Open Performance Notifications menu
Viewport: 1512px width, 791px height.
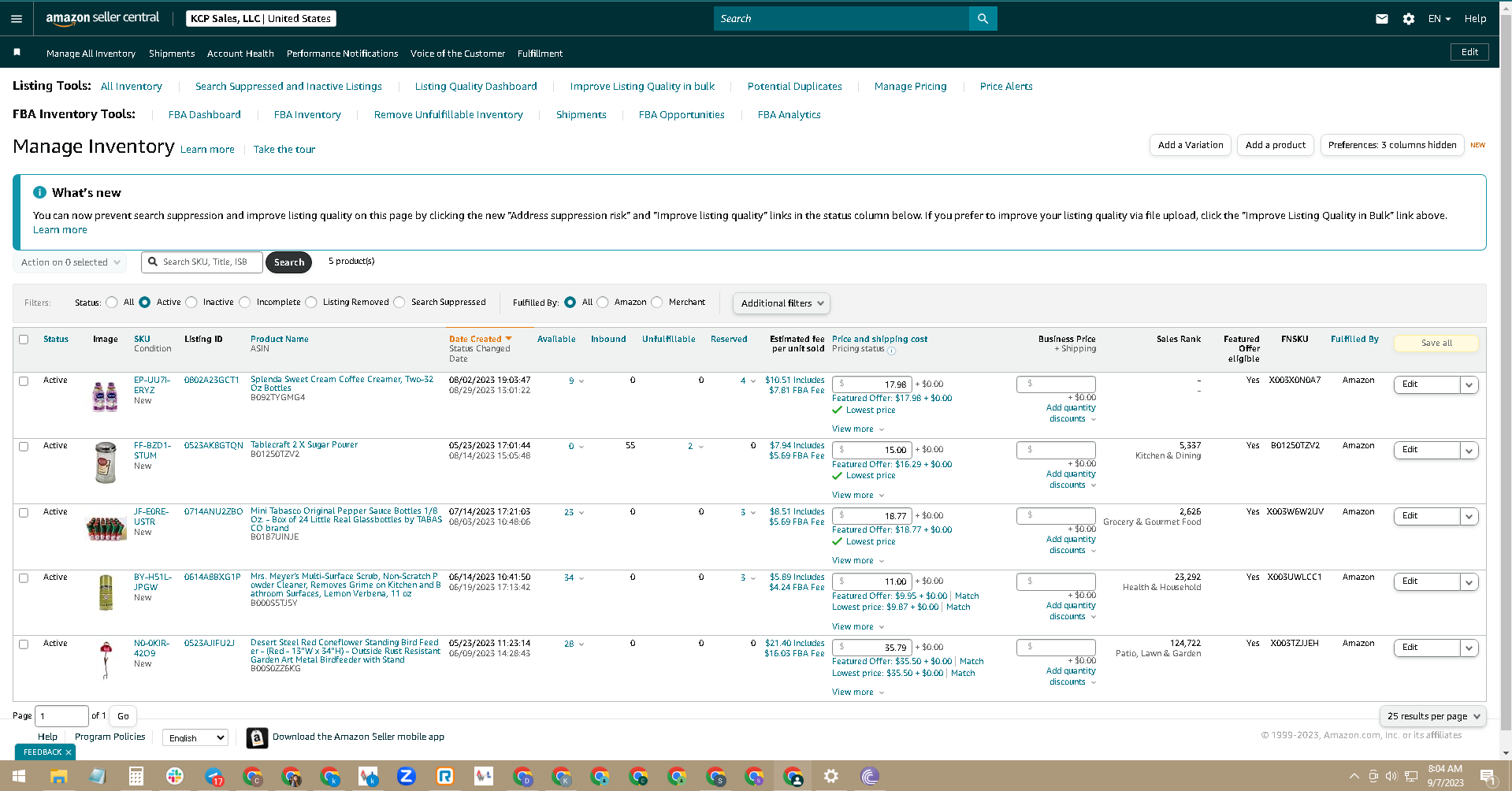pos(342,54)
